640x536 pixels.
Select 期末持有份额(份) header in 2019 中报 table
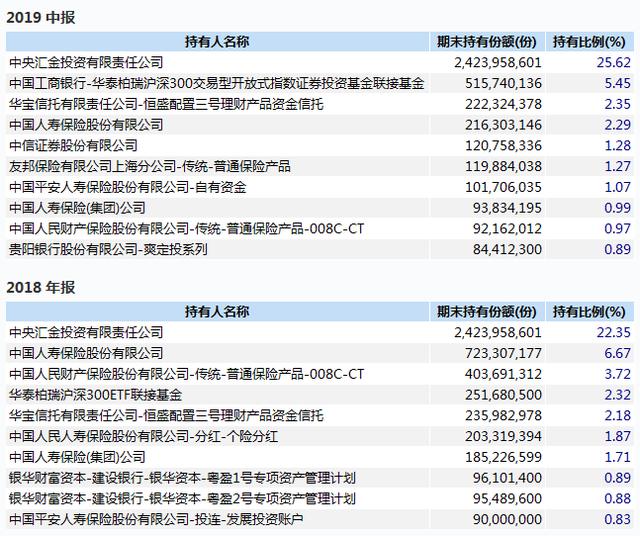[487, 42]
